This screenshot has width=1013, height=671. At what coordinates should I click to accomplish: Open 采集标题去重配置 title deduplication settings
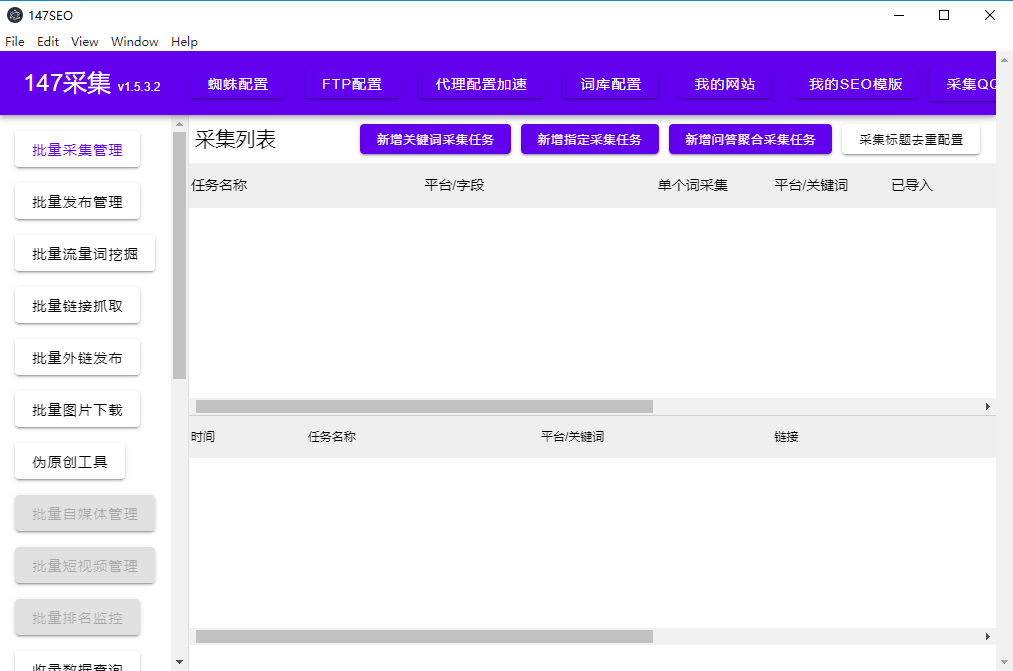coord(911,140)
